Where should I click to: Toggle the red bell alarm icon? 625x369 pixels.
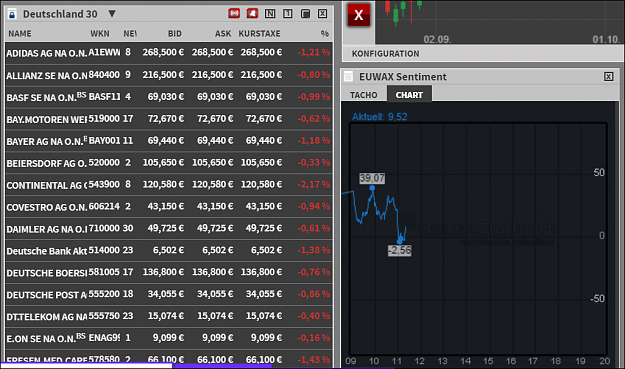(x=252, y=14)
